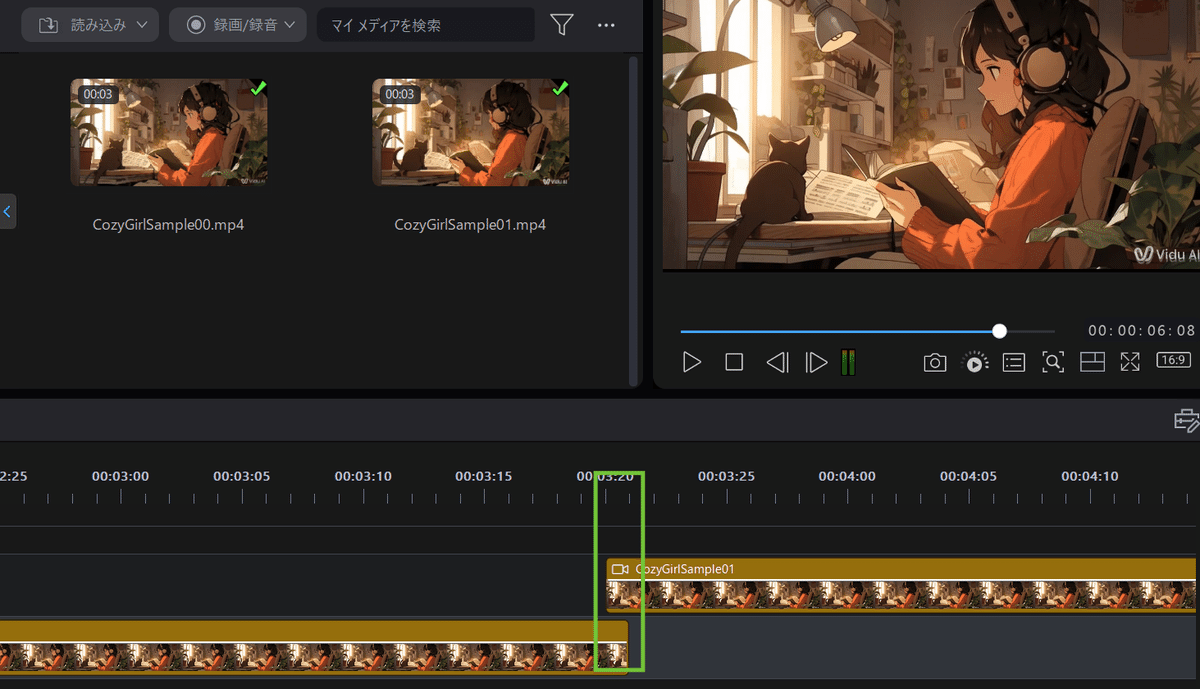
Task: Click the 00:04:10 mark on timeline ruler
Action: click(1090, 476)
